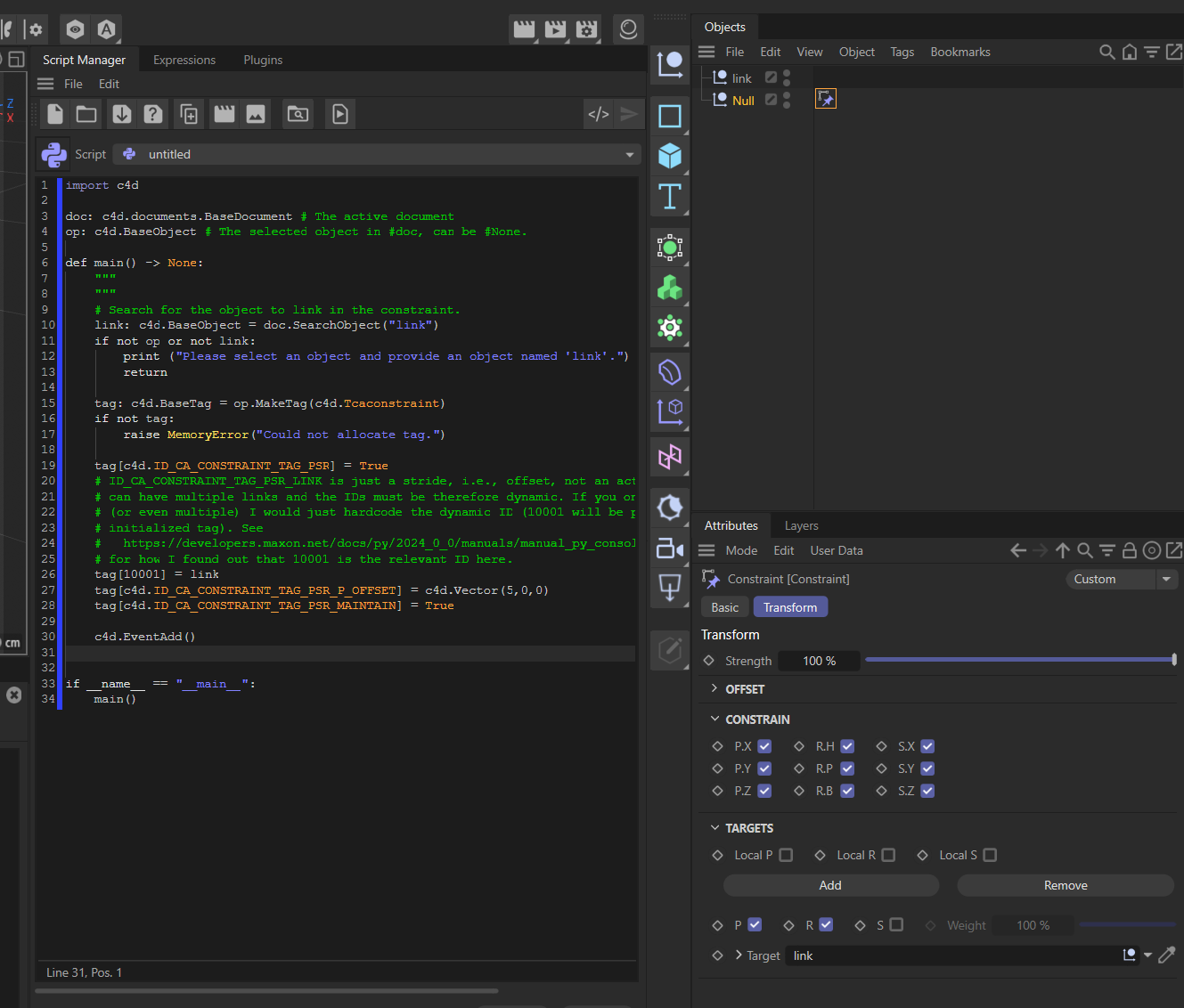Select the Cube primitive tool

coord(669,156)
